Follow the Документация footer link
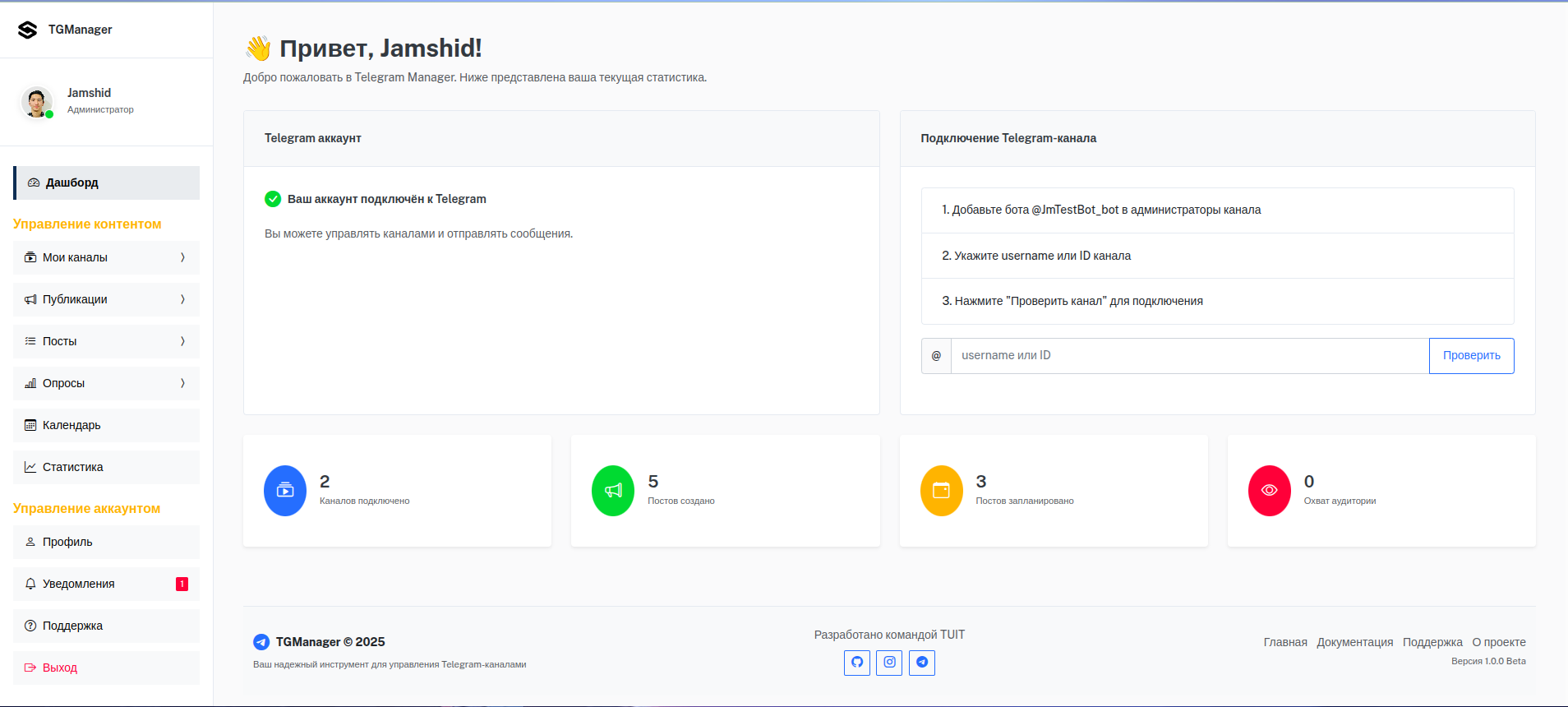The width and height of the screenshot is (1568, 707). point(1355,642)
